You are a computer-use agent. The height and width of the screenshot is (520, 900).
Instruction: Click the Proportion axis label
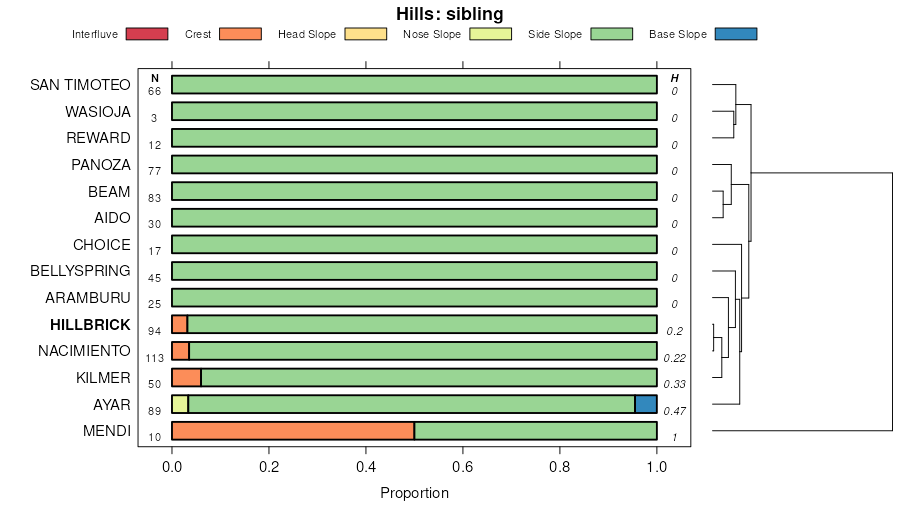point(414,493)
